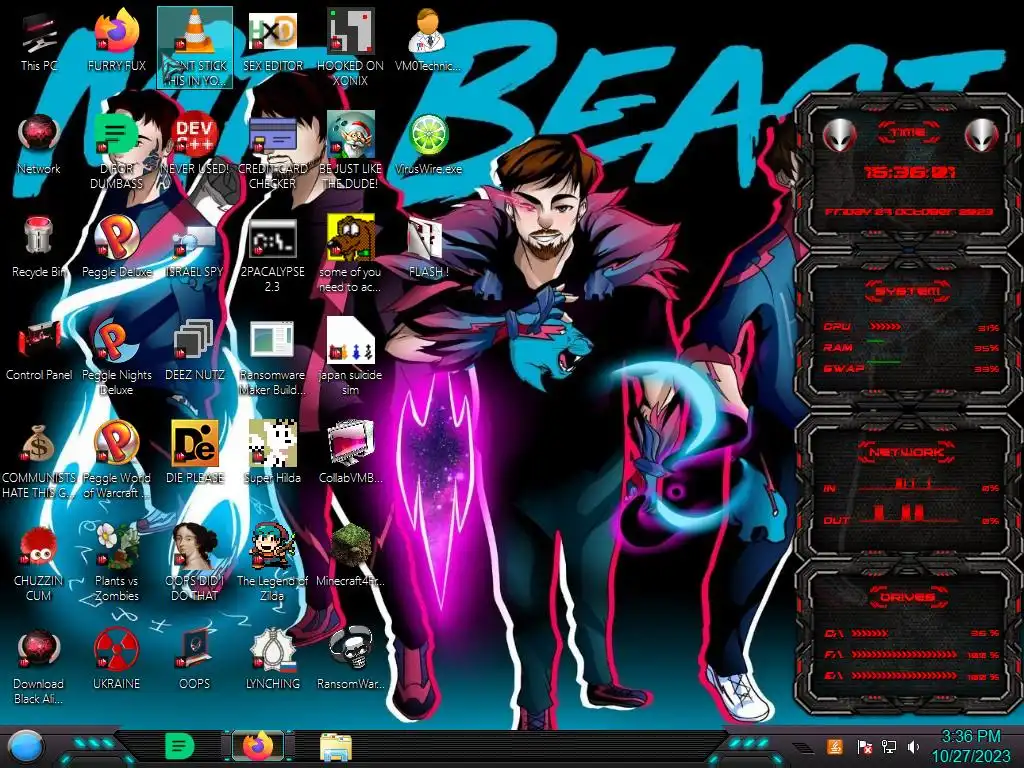Viewport: 1024px width, 768px height.
Task: Launch VirusWire.exe lime icon
Action: (428, 135)
